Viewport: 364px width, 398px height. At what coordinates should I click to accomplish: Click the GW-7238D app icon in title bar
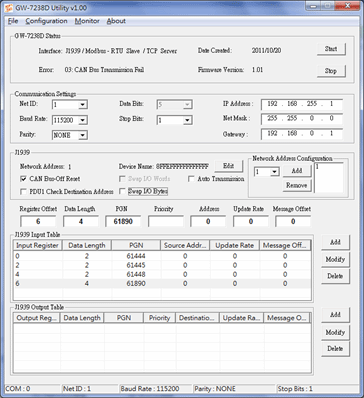pos(9,7)
